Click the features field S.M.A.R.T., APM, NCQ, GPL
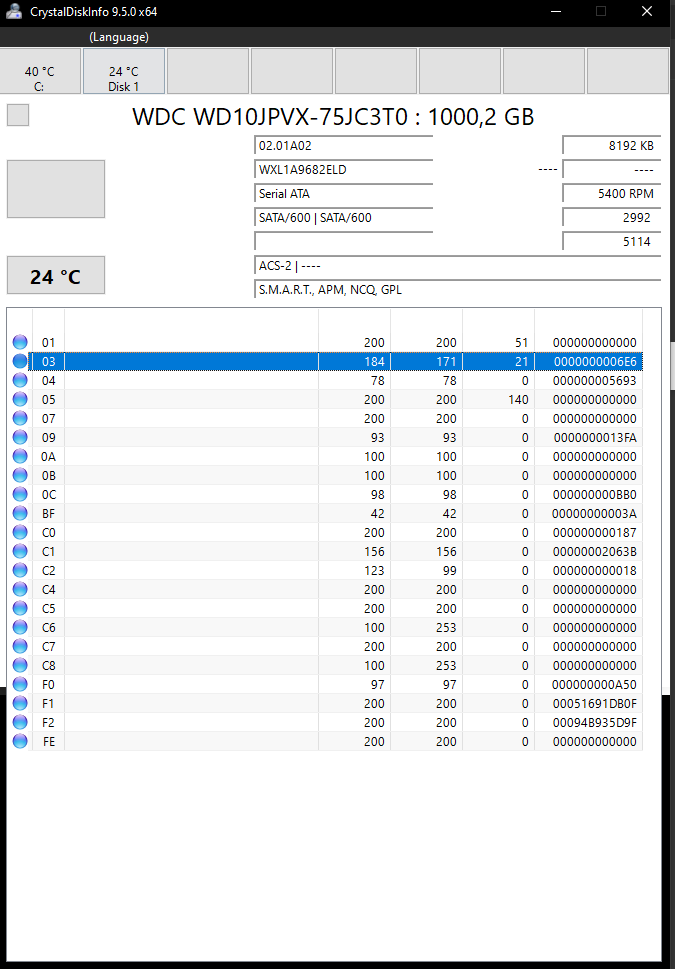This screenshot has width=675, height=969. (457, 289)
